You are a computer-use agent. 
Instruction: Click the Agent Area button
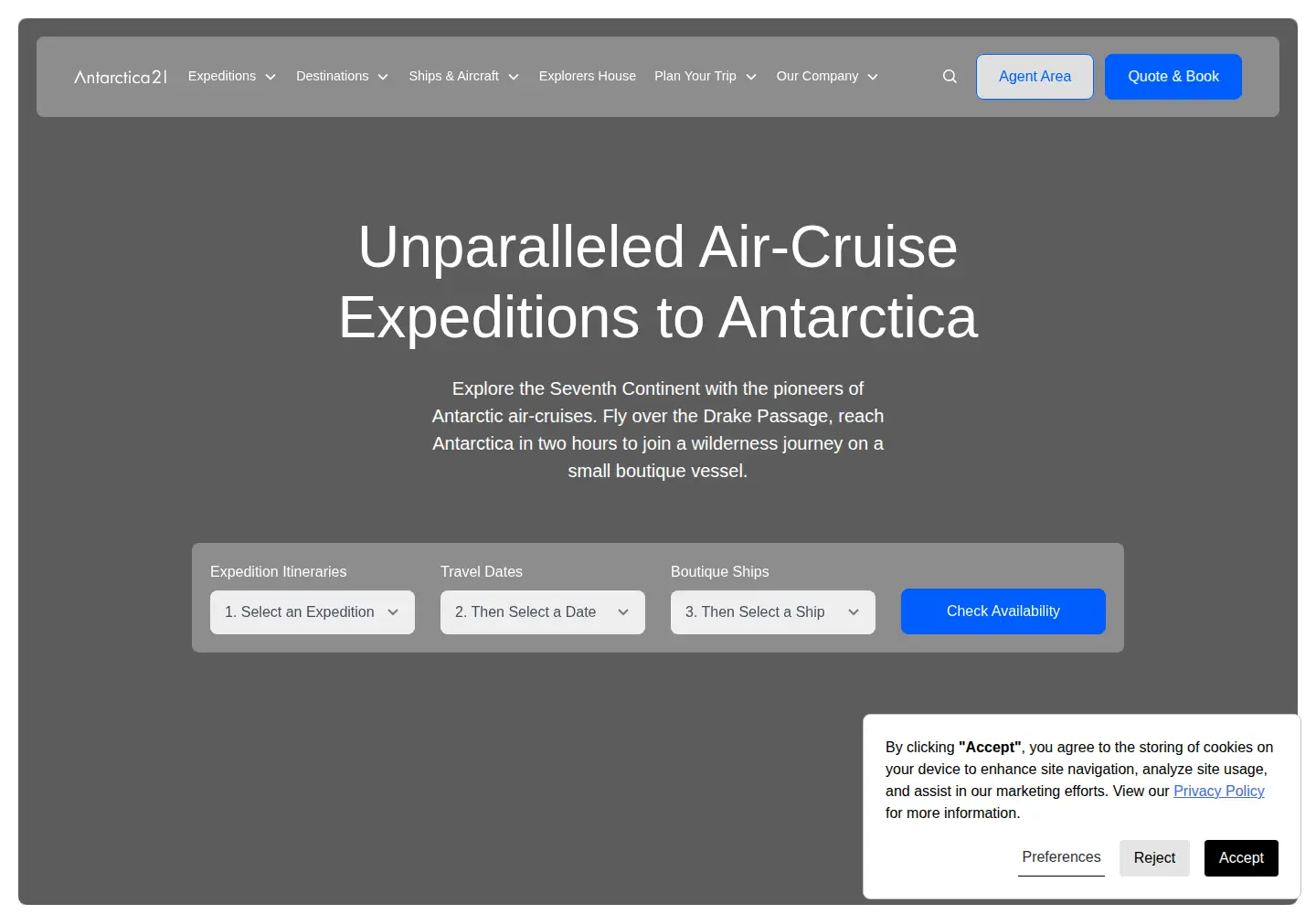1035,77
